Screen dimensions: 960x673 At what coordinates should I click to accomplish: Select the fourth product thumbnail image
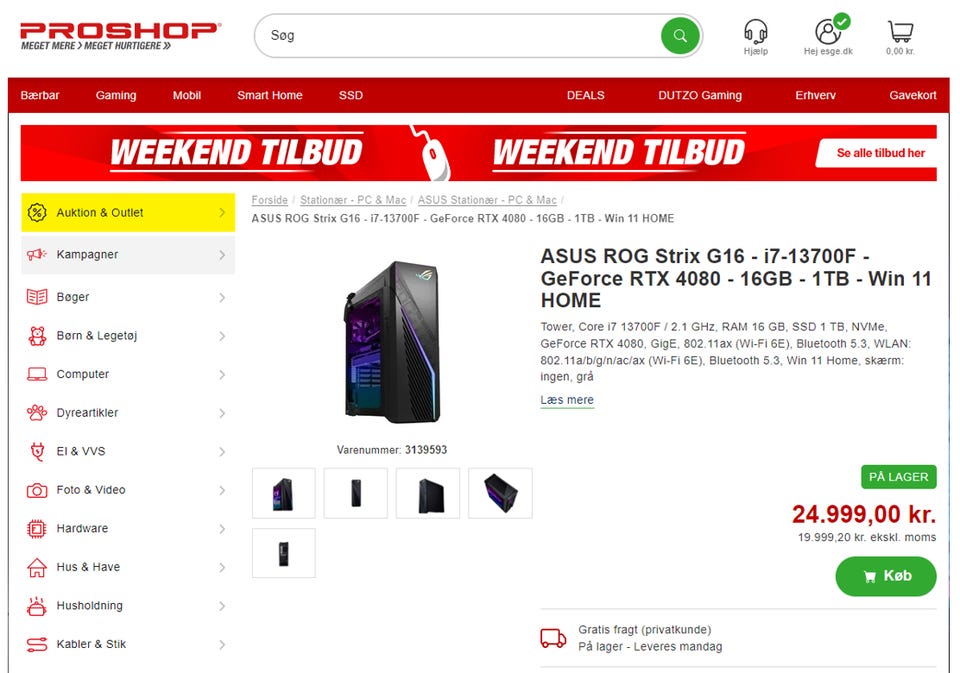(500, 494)
